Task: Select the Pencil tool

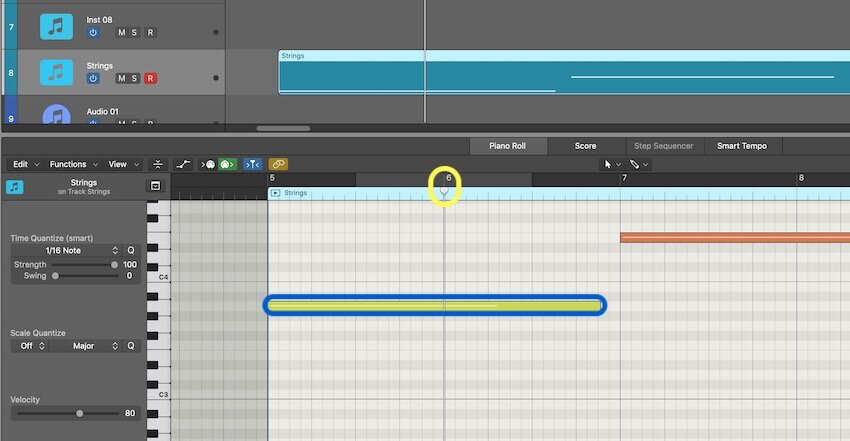Action: pyautogui.click(x=634, y=164)
